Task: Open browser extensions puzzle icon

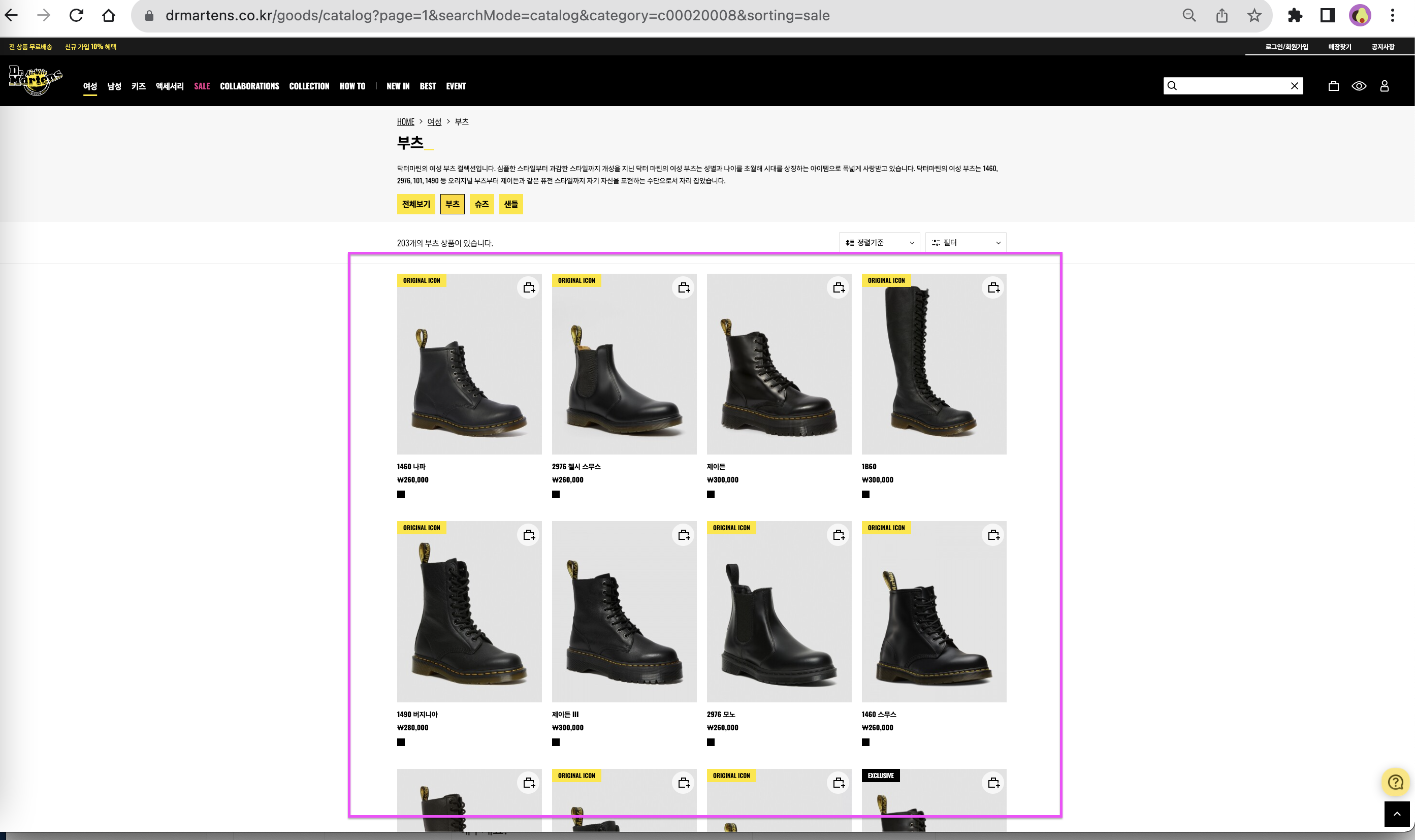Action: (x=1295, y=16)
